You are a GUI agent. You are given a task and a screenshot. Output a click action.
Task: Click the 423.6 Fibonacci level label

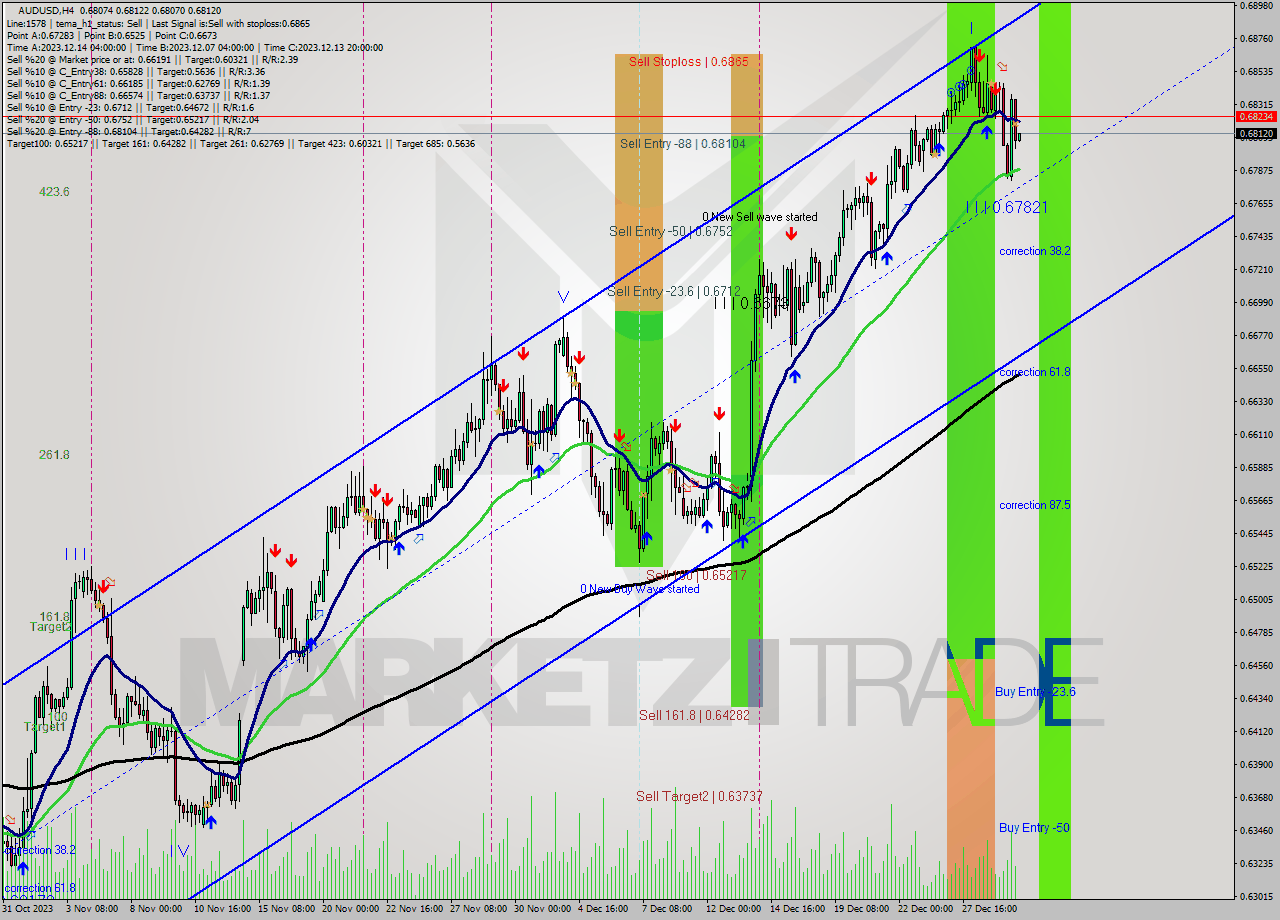tap(54, 191)
